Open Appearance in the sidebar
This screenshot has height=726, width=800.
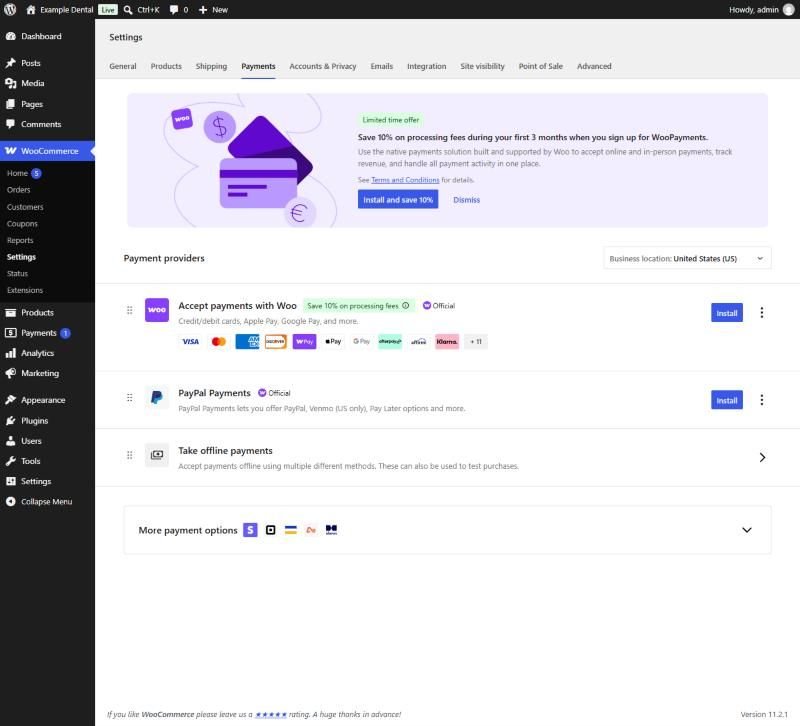coord(47,400)
